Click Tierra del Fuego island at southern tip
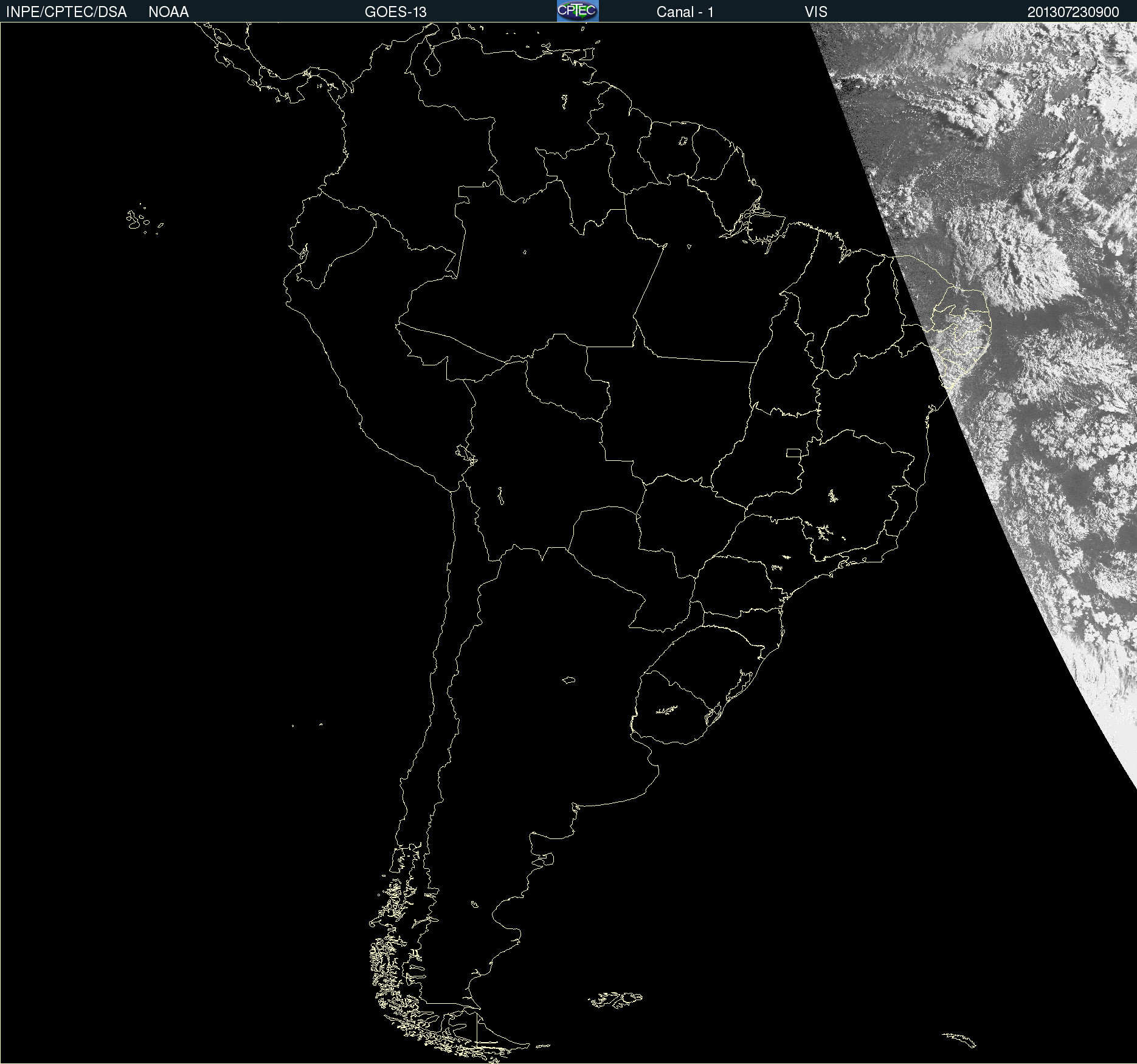This screenshot has width=1137, height=1064. (x=492, y=1034)
